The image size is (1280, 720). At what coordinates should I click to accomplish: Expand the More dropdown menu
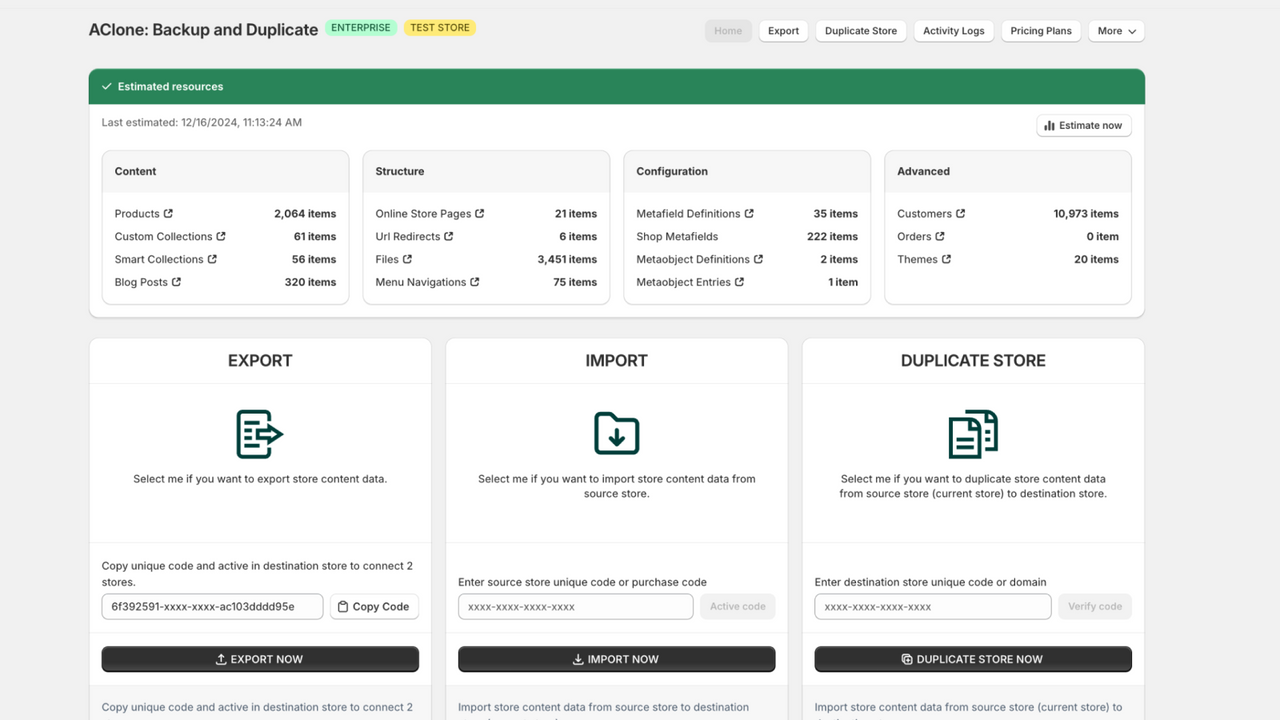pos(1116,31)
